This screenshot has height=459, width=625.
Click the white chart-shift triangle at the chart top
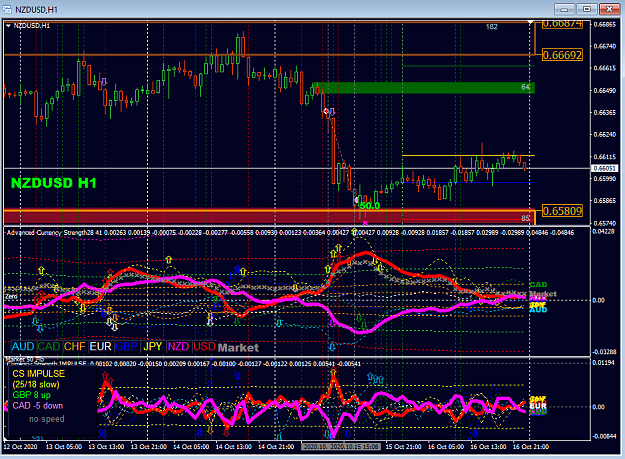[x=530, y=22]
